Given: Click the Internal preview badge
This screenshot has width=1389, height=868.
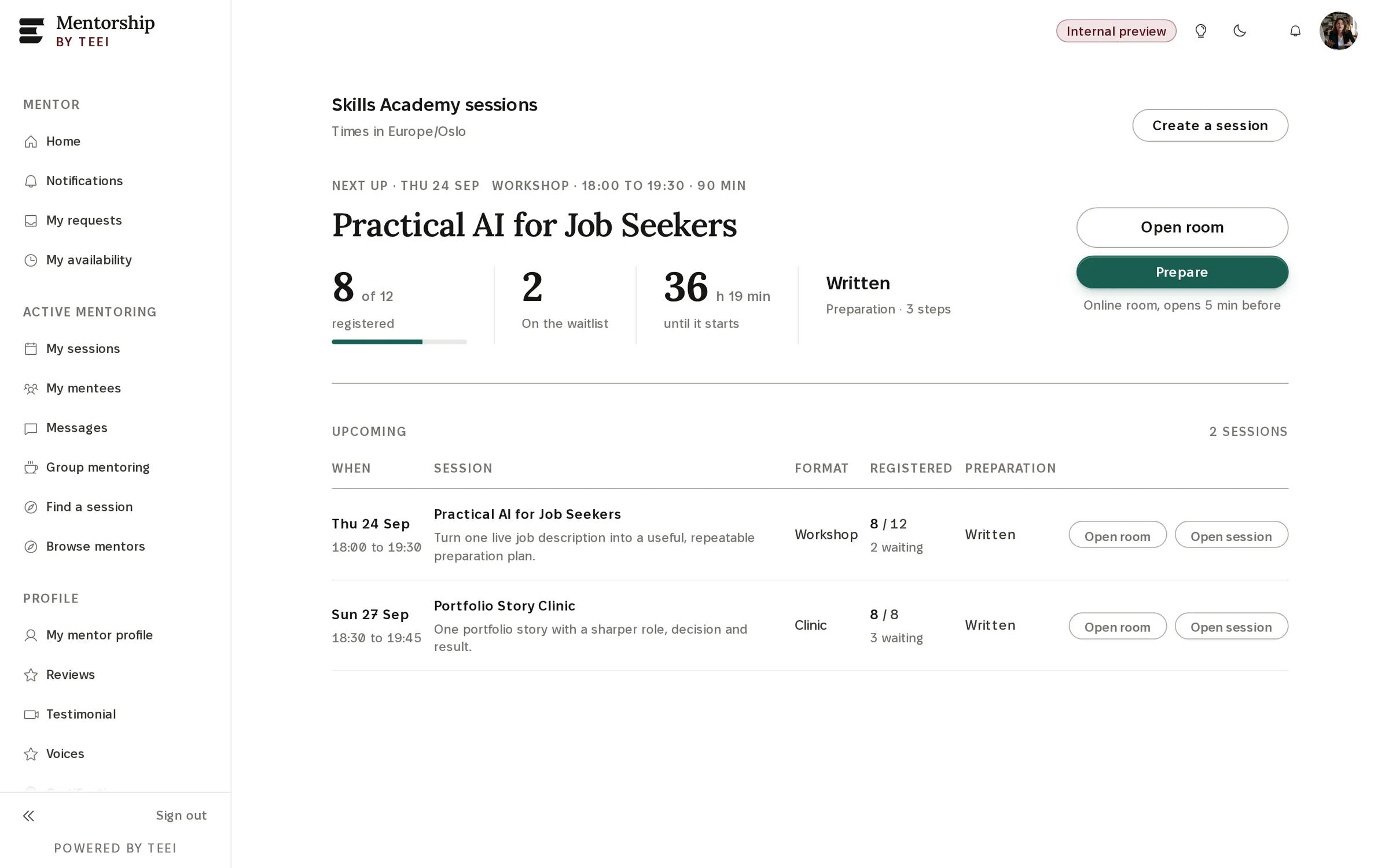Looking at the screenshot, I should click(1116, 31).
